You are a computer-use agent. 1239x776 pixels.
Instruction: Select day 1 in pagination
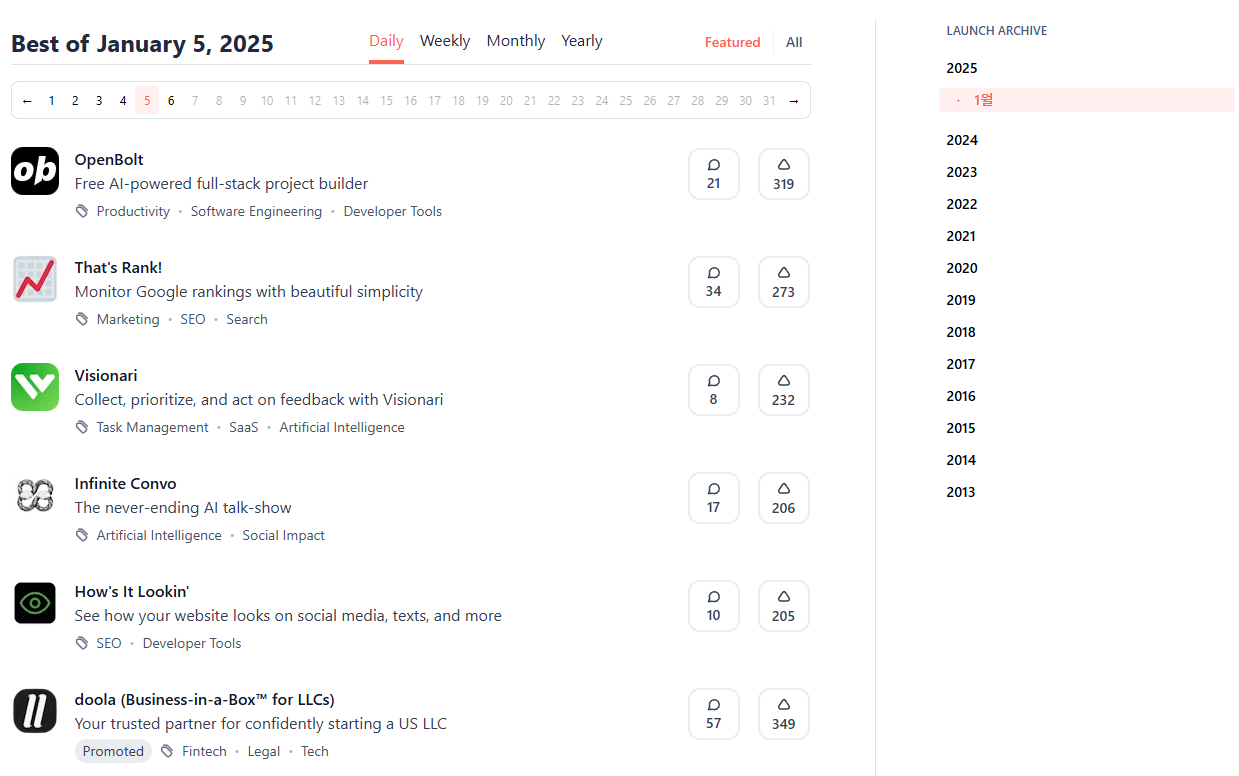[x=52, y=100]
